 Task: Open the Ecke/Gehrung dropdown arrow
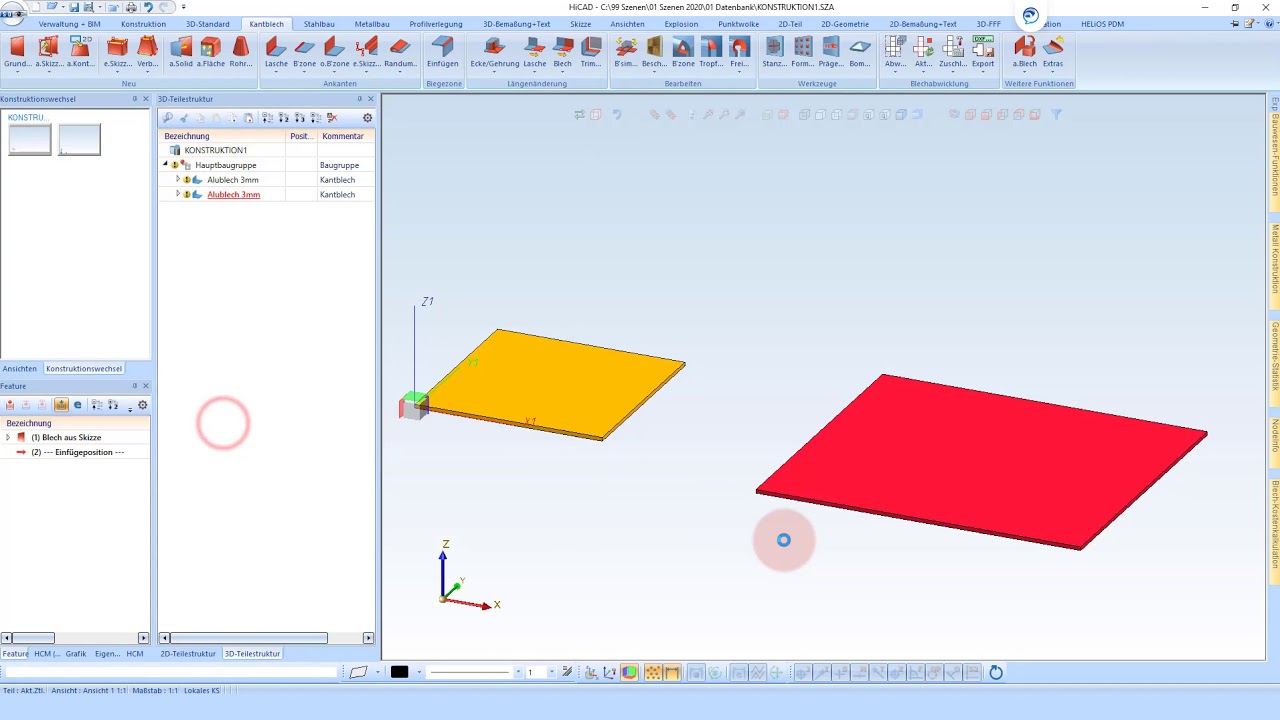(x=495, y=72)
